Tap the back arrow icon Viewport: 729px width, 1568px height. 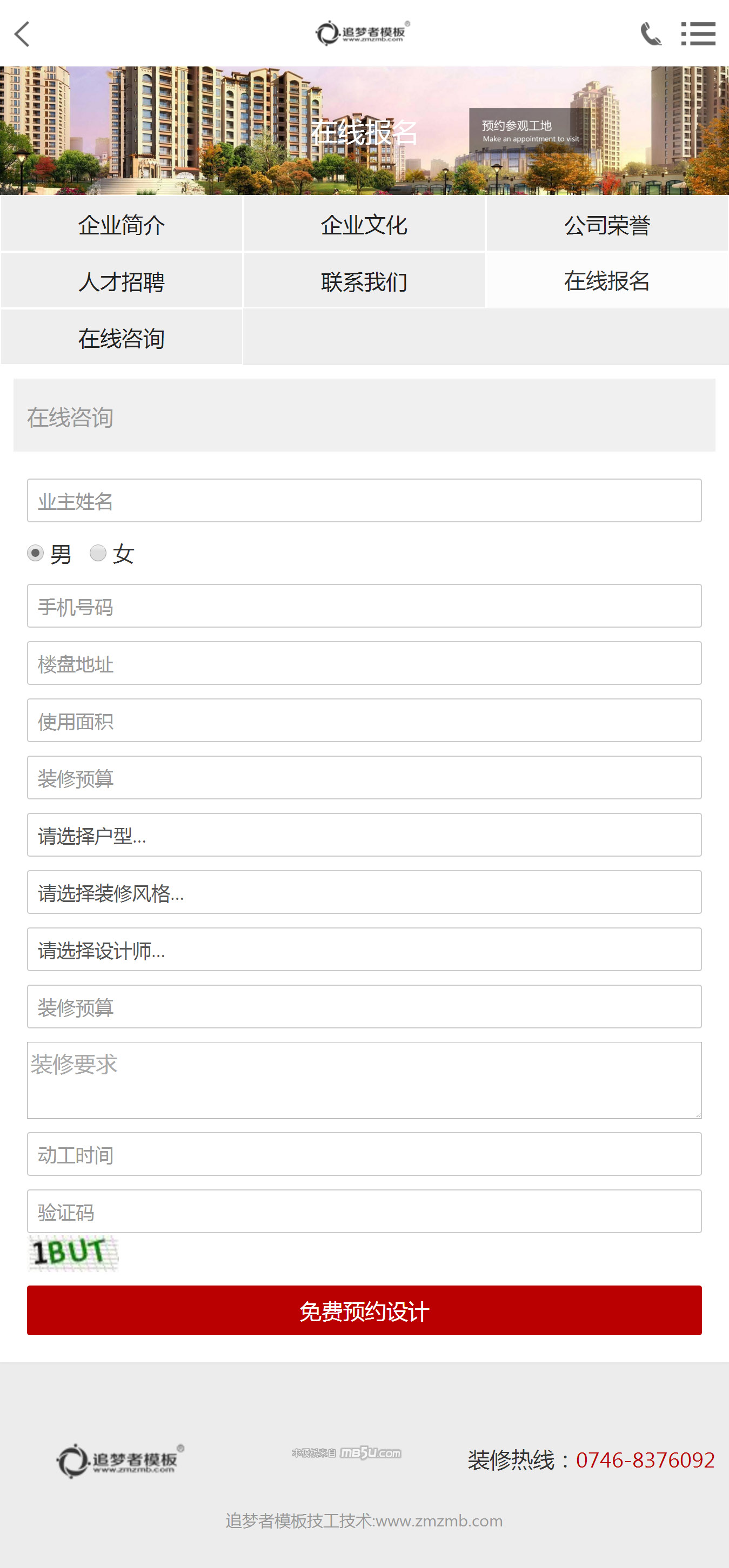23,34
